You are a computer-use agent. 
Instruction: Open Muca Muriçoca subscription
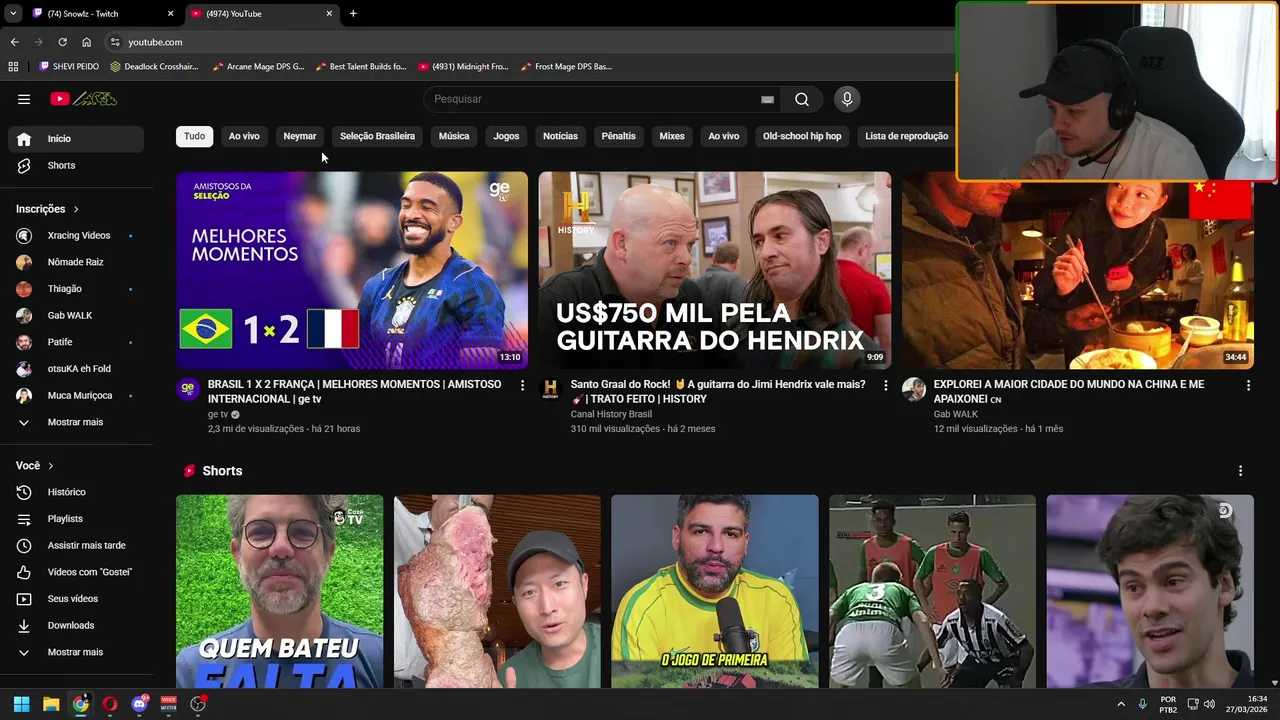point(76,396)
